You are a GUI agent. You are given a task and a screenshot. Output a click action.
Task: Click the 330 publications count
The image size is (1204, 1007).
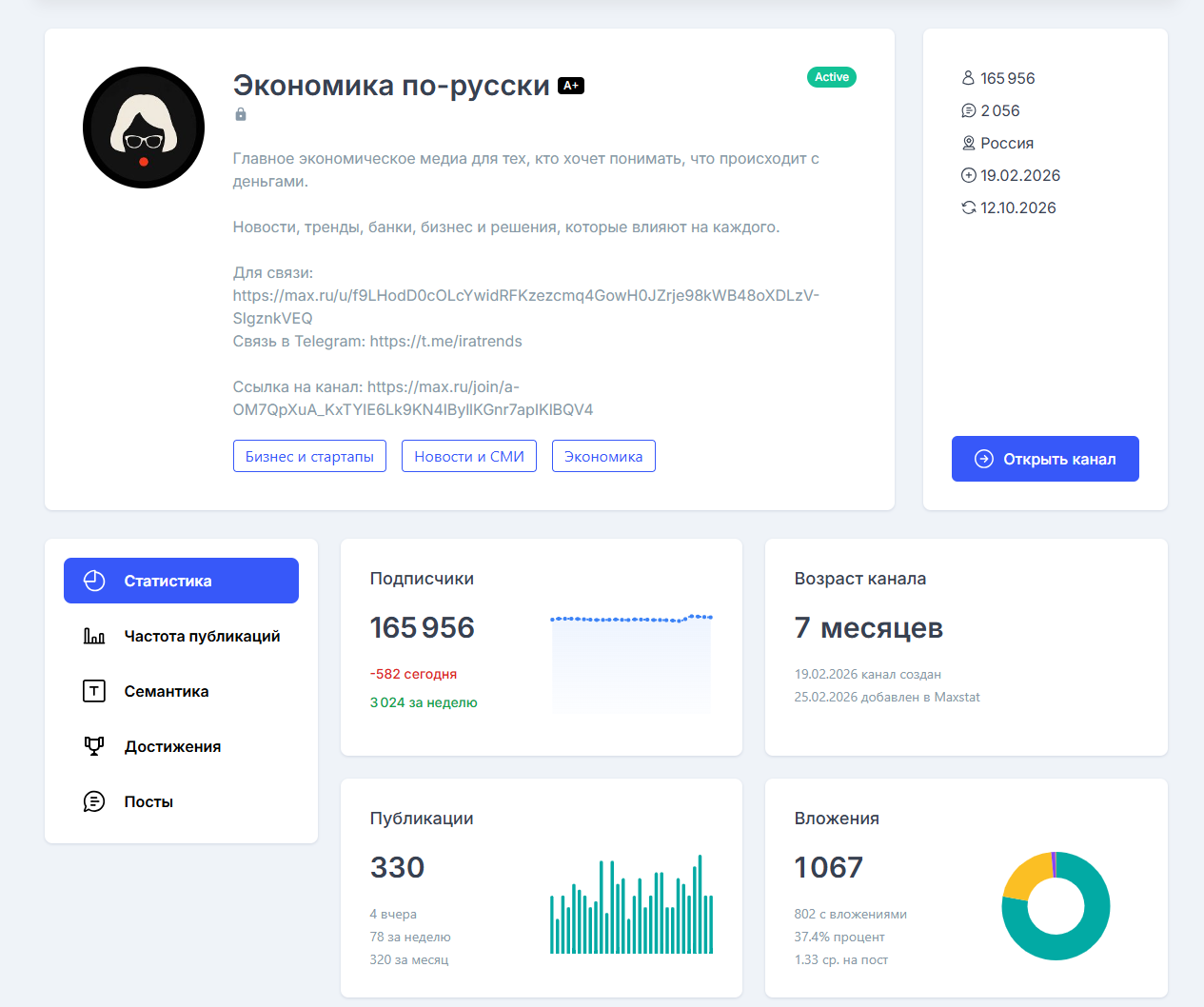point(397,867)
